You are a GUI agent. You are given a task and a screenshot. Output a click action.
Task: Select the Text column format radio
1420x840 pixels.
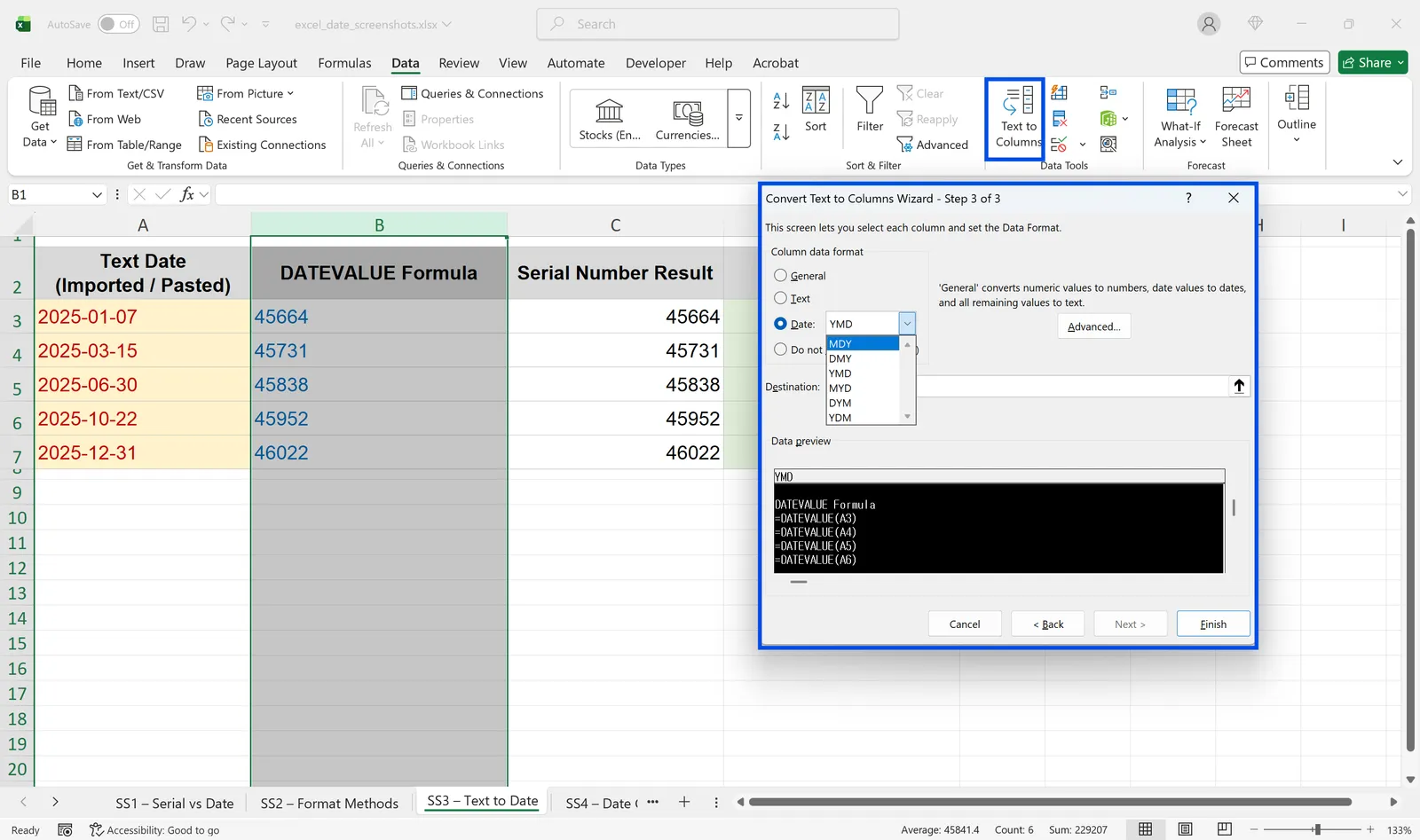780,298
